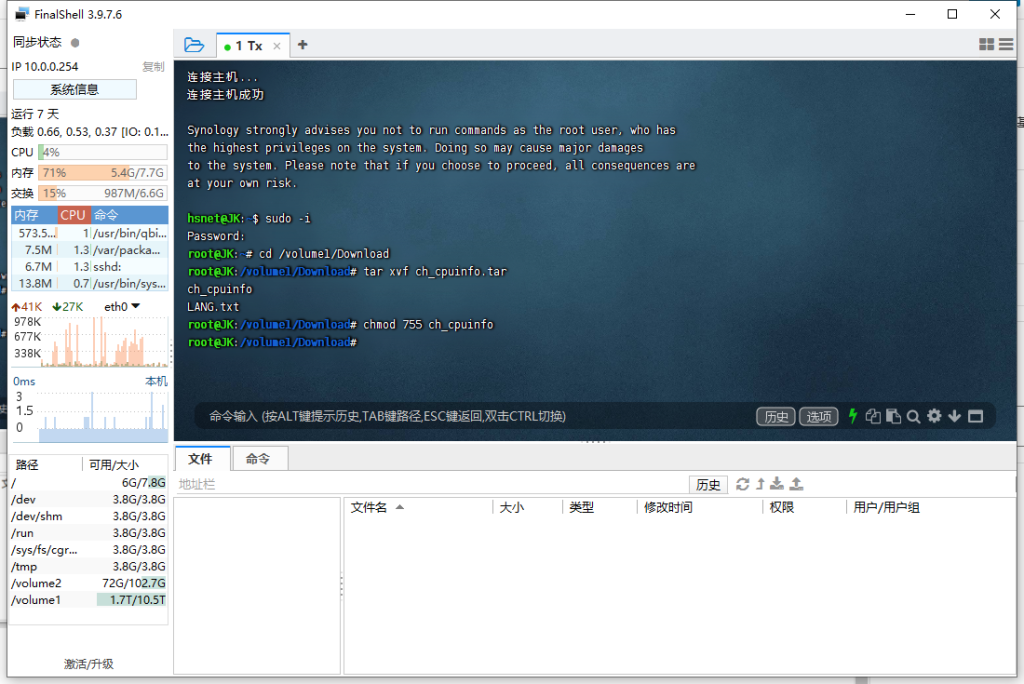1024x684 pixels.
Task: Click the 可用/大小 column header
Action: pos(124,464)
